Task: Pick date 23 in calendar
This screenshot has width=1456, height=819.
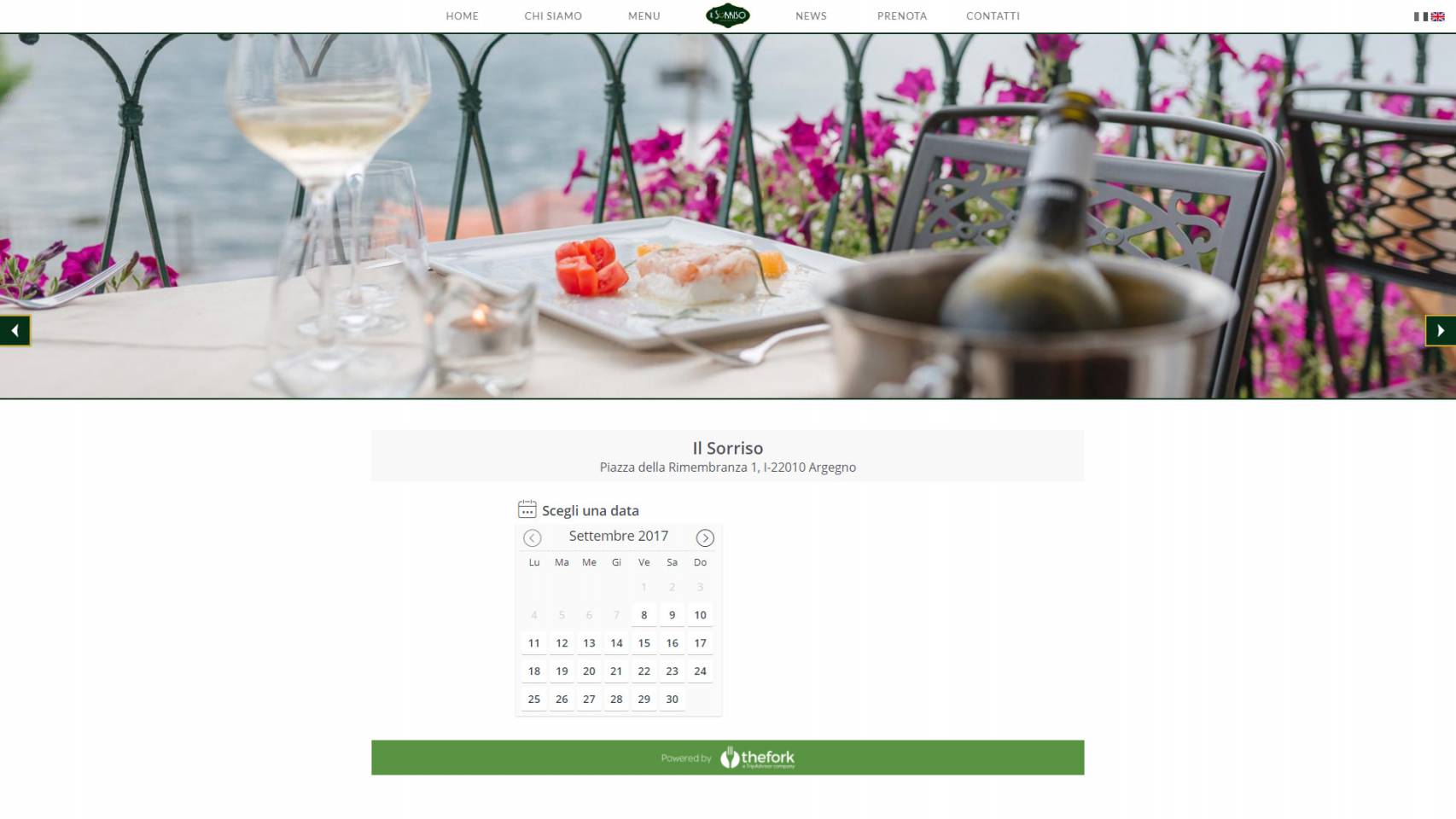Action: (x=673, y=671)
